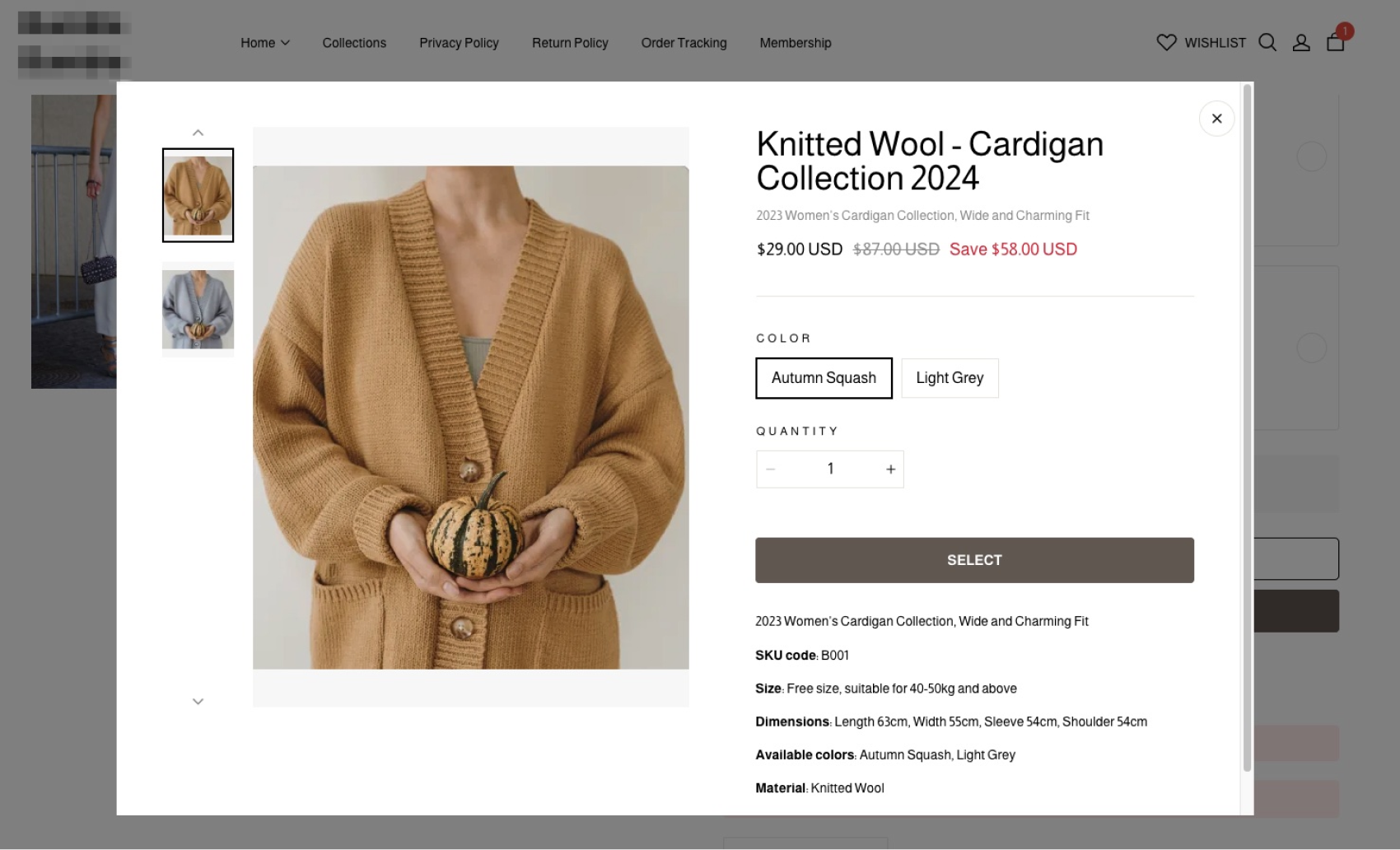The width and height of the screenshot is (1400, 850).
Task: Choose the Light Grey color option
Action: pos(950,378)
